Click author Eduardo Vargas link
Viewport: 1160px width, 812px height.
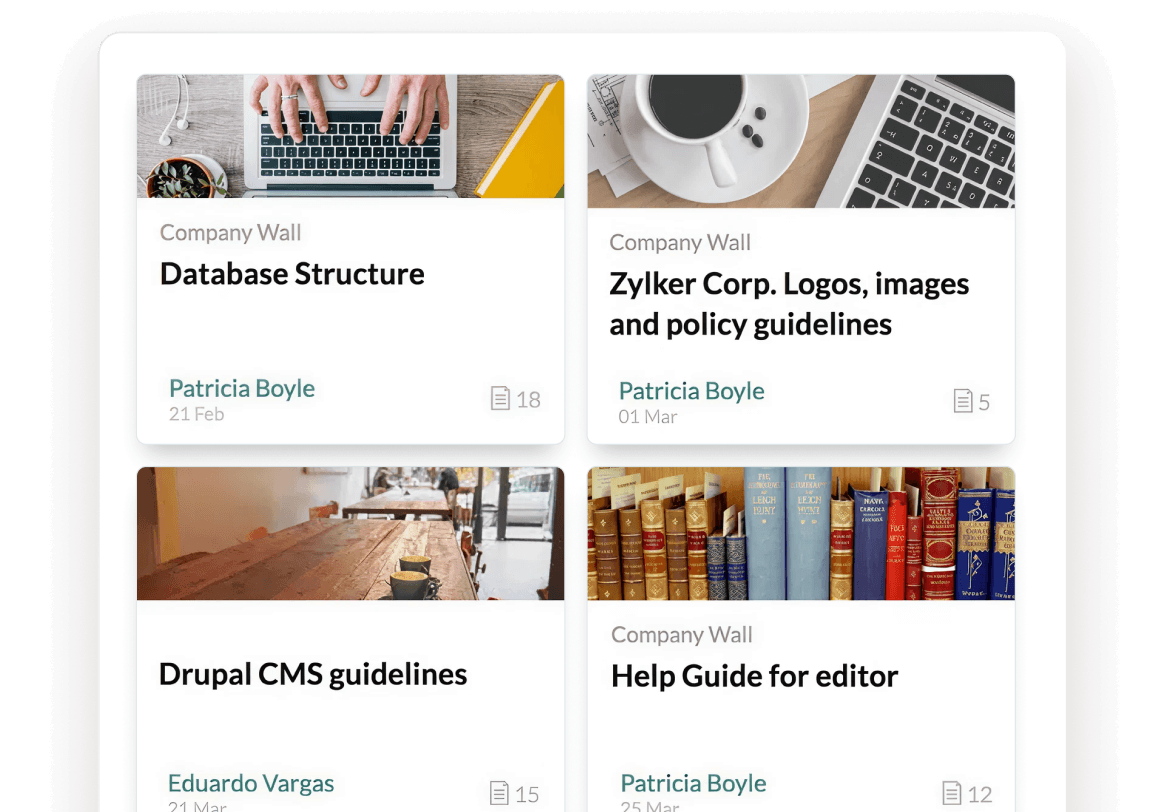tap(250, 783)
